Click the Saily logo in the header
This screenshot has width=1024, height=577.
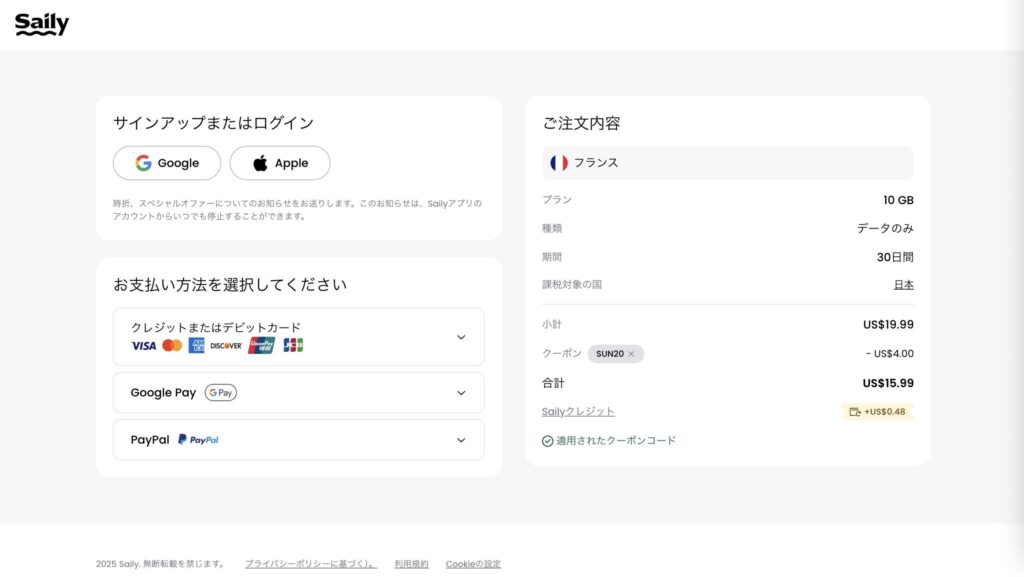(42, 25)
